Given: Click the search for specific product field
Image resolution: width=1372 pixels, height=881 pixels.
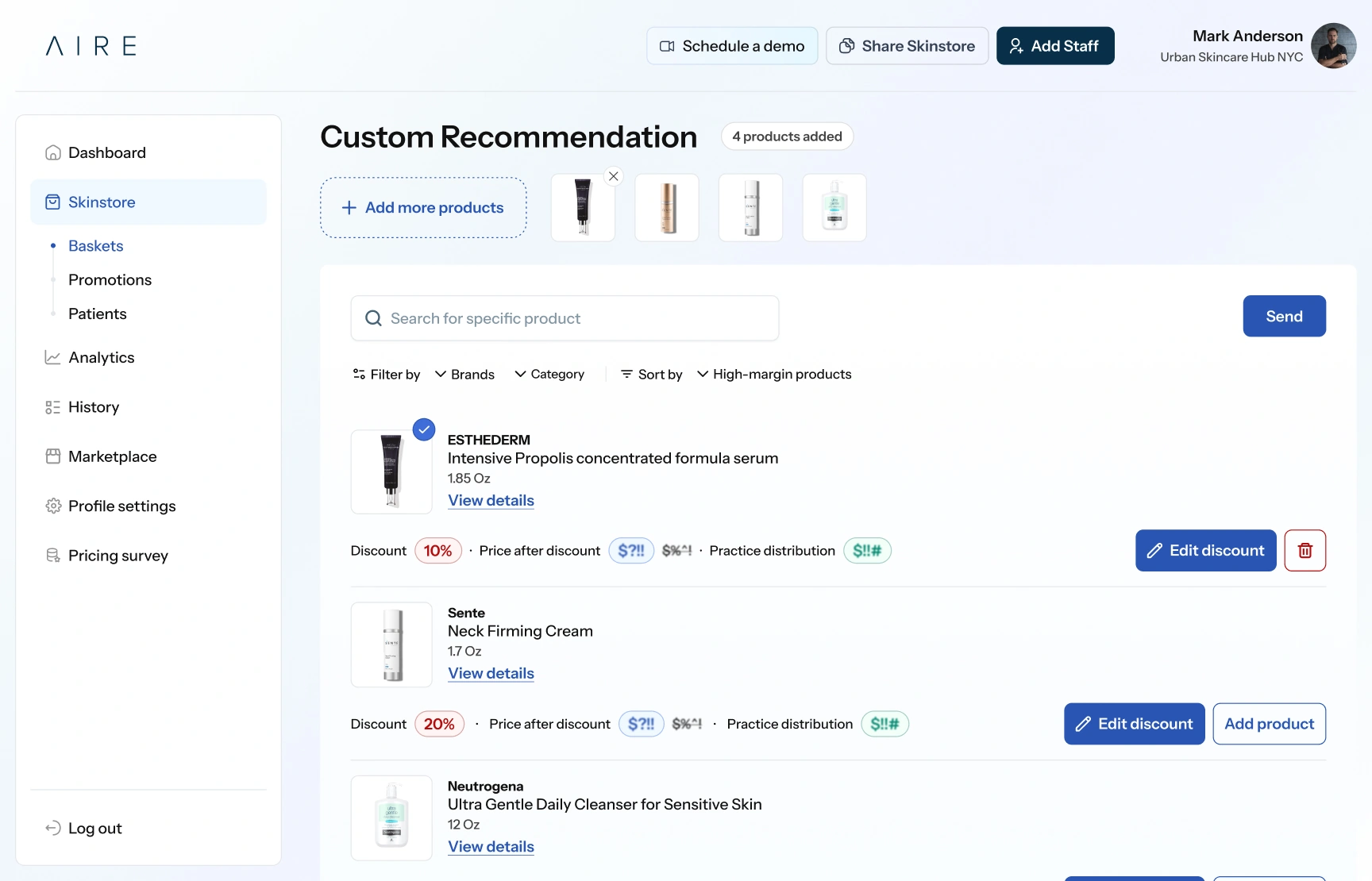Looking at the screenshot, I should point(565,318).
